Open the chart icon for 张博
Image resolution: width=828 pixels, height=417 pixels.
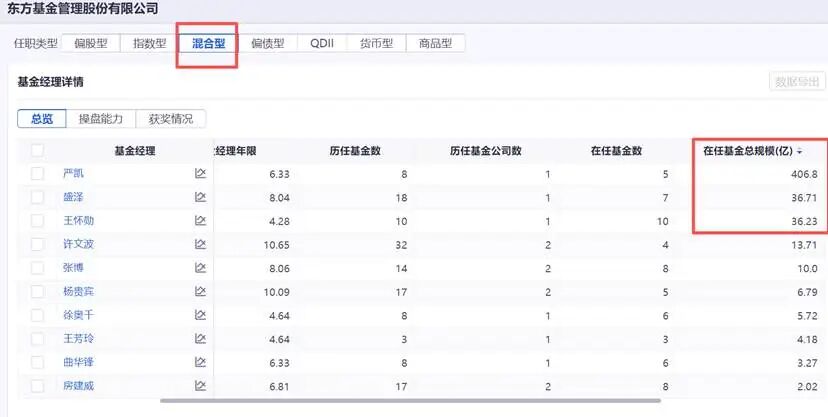(200, 268)
